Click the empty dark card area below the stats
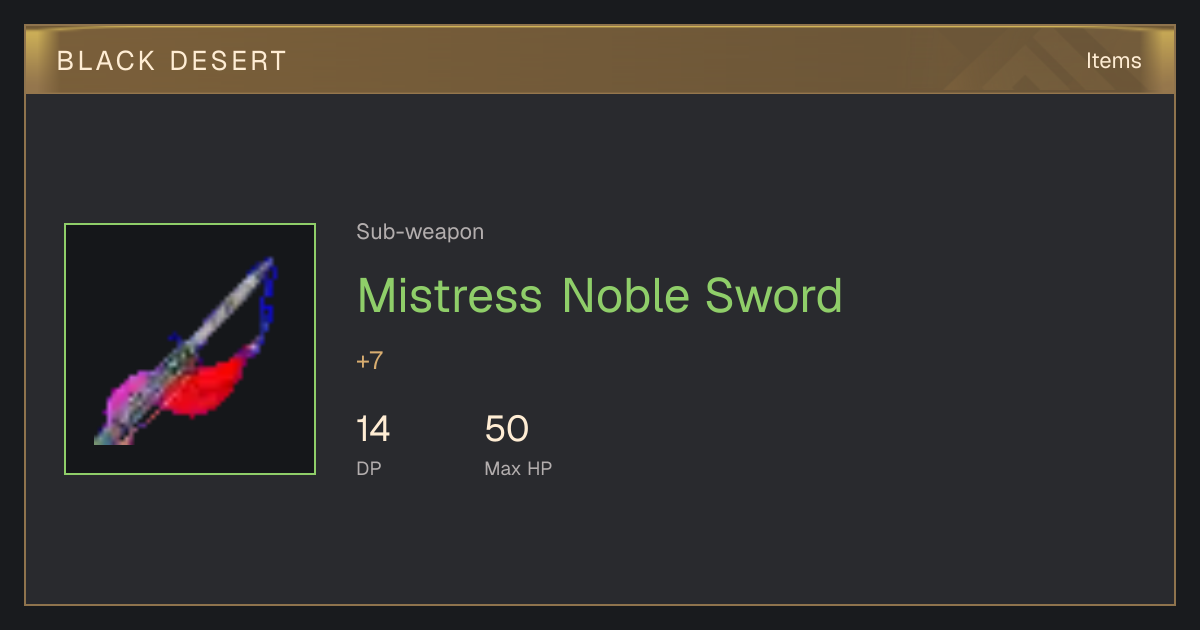 [600, 545]
